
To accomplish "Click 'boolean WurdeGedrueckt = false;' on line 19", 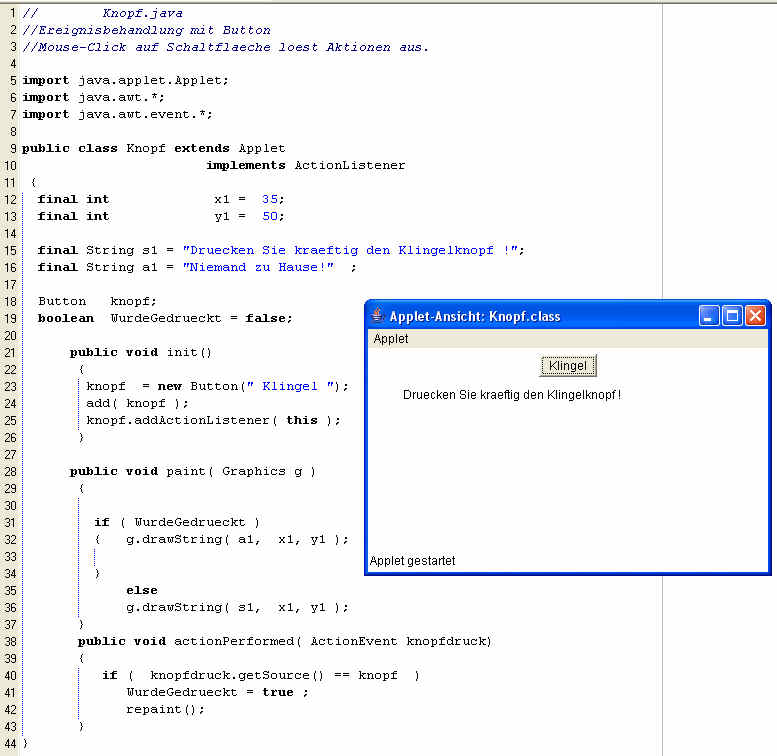I will pyautogui.click(x=165, y=318).
